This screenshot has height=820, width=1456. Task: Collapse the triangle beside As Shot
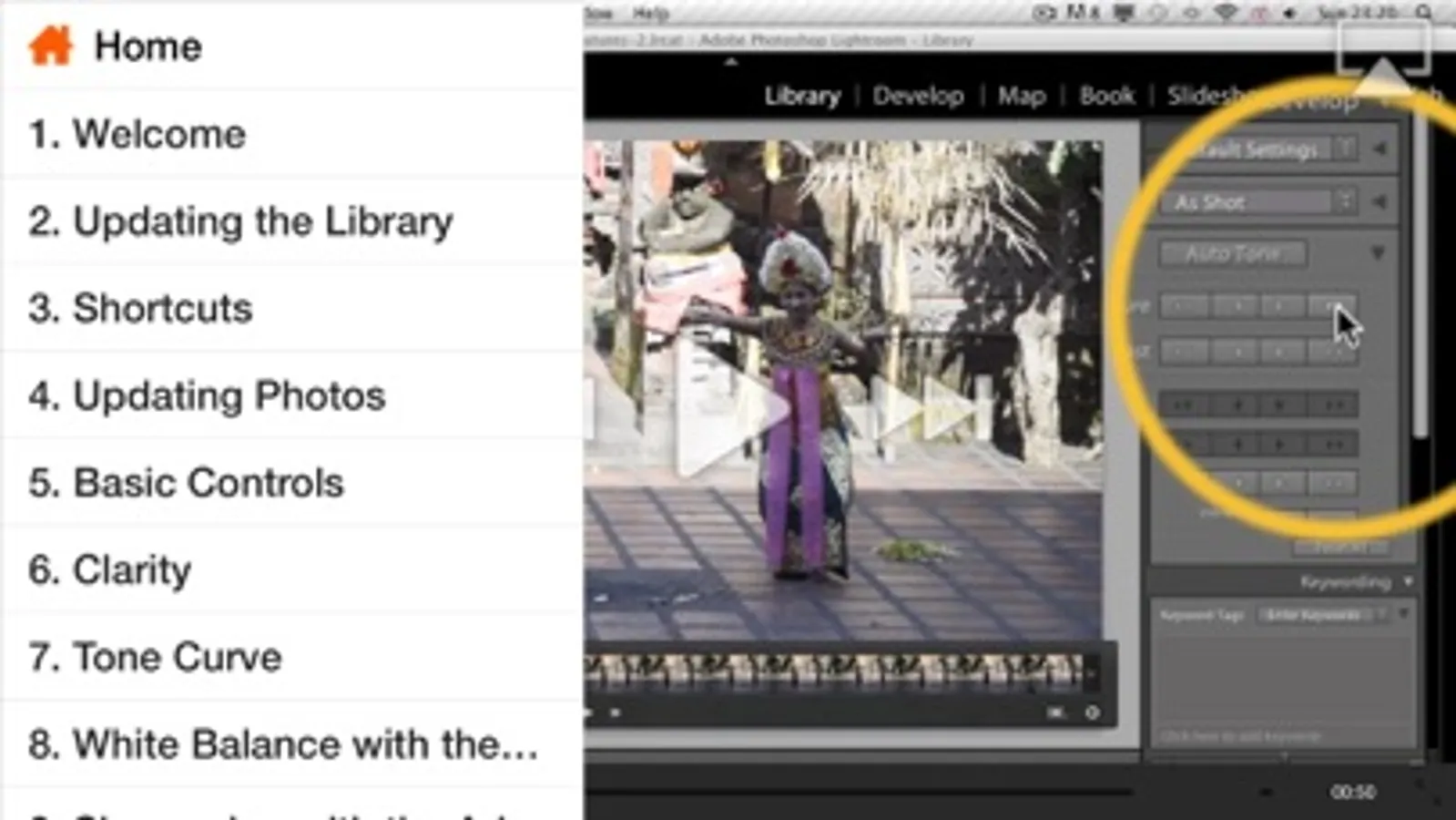coord(1380,200)
